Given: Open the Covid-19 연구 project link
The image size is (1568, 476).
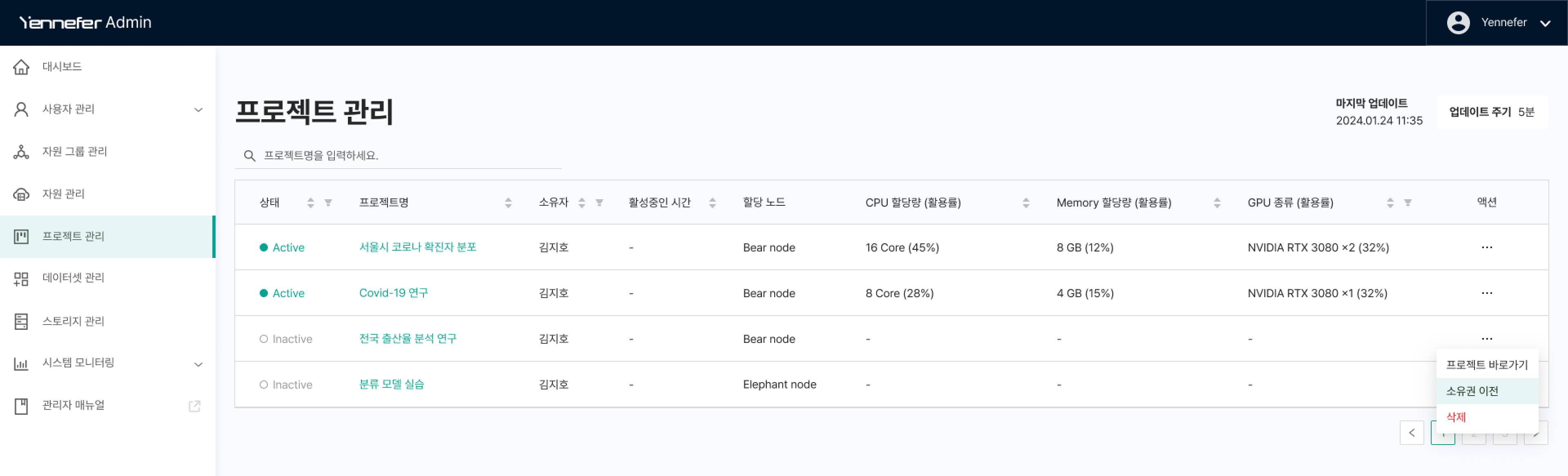Looking at the screenshot, I should coord(393,293).
